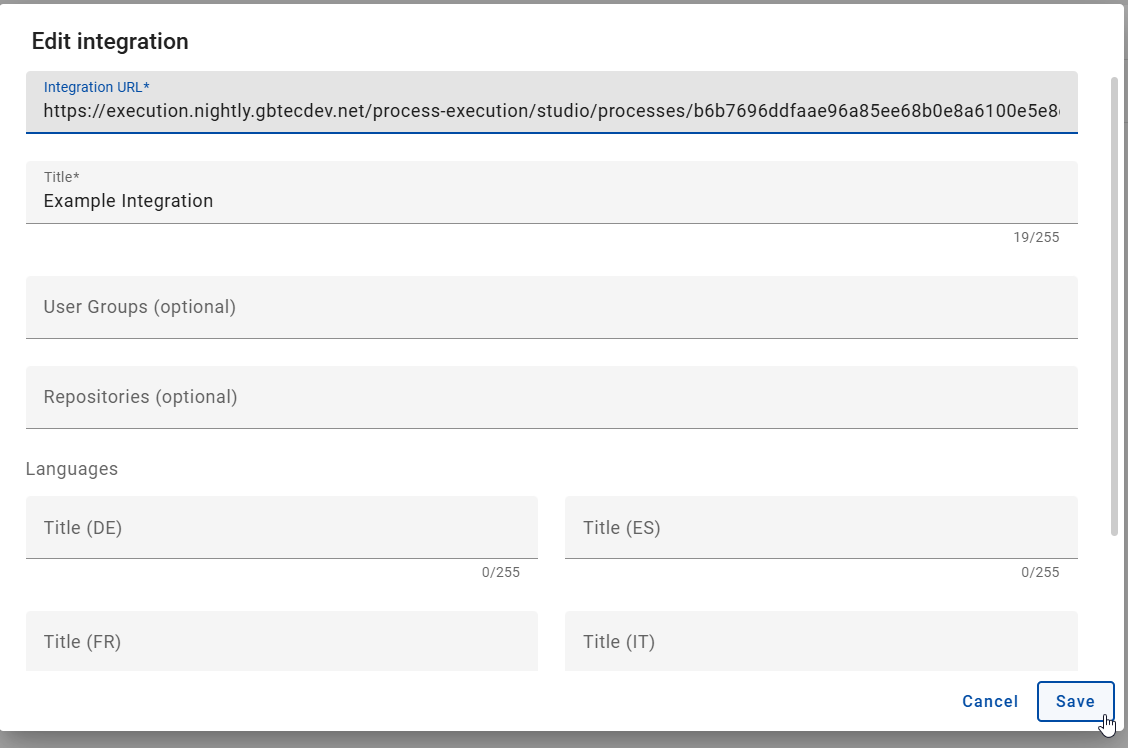1128x748 pixels.
Task: Select the URL text starting with https://execution.nightly
Action: (550, 112)
